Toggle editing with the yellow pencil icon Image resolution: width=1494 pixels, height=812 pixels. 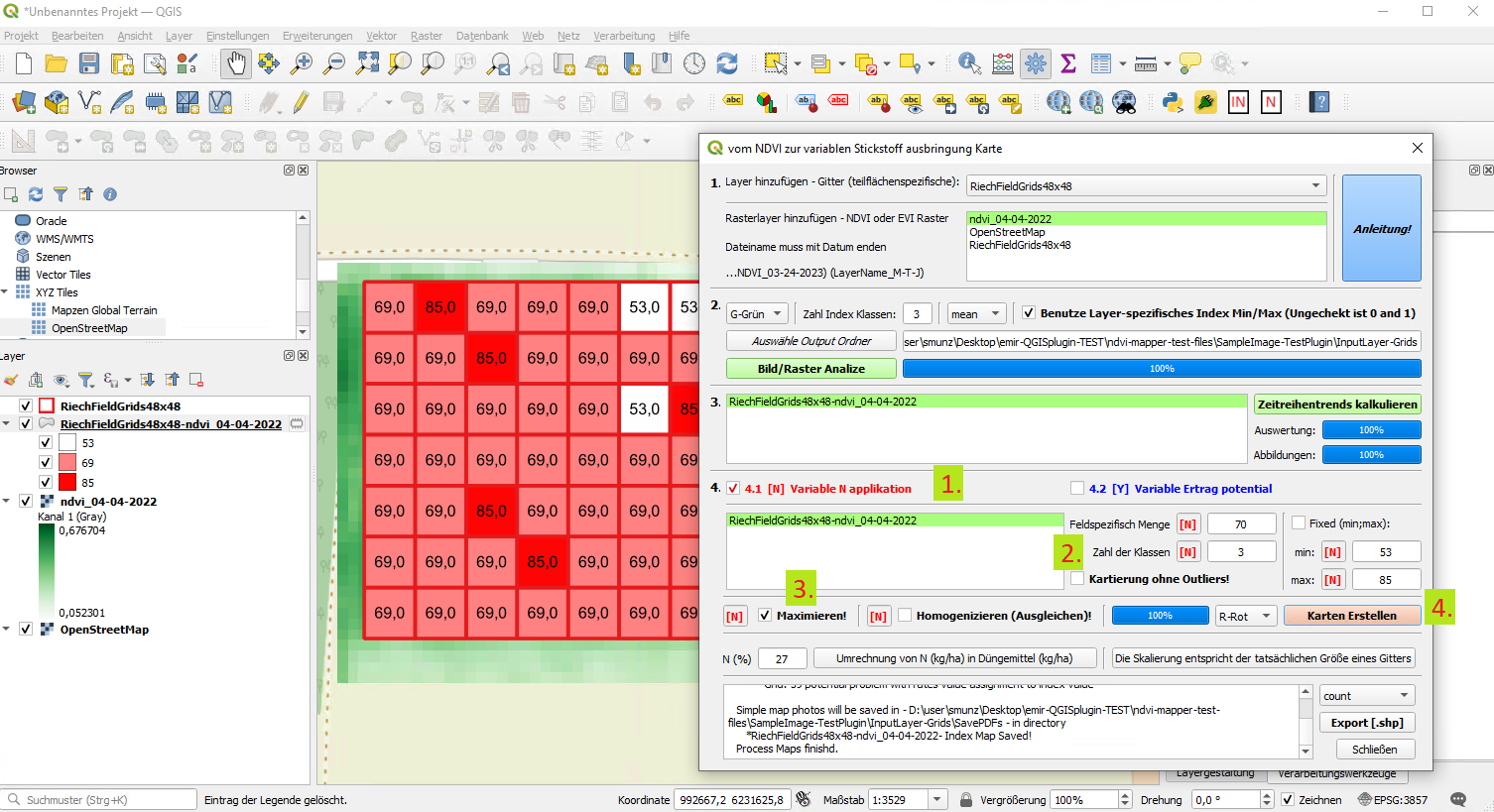click(301, 102)
